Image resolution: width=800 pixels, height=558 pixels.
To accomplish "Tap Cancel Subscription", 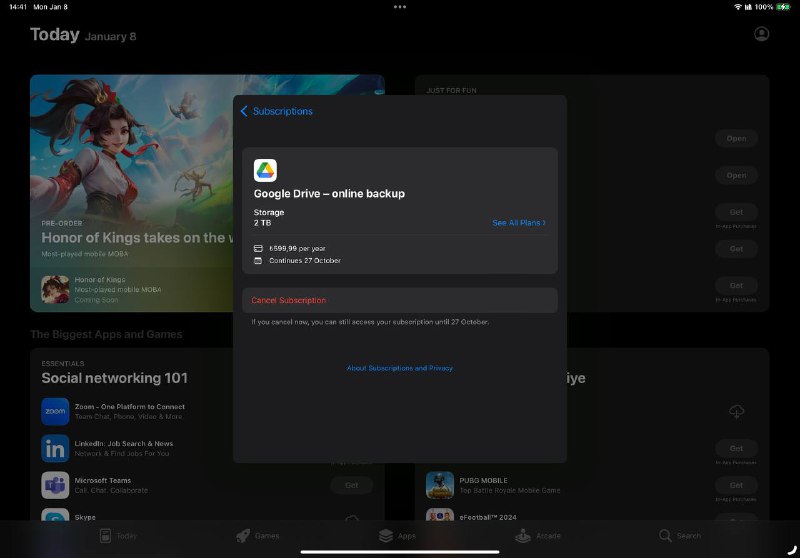I will pyautogui.click(x=400, y=300).
